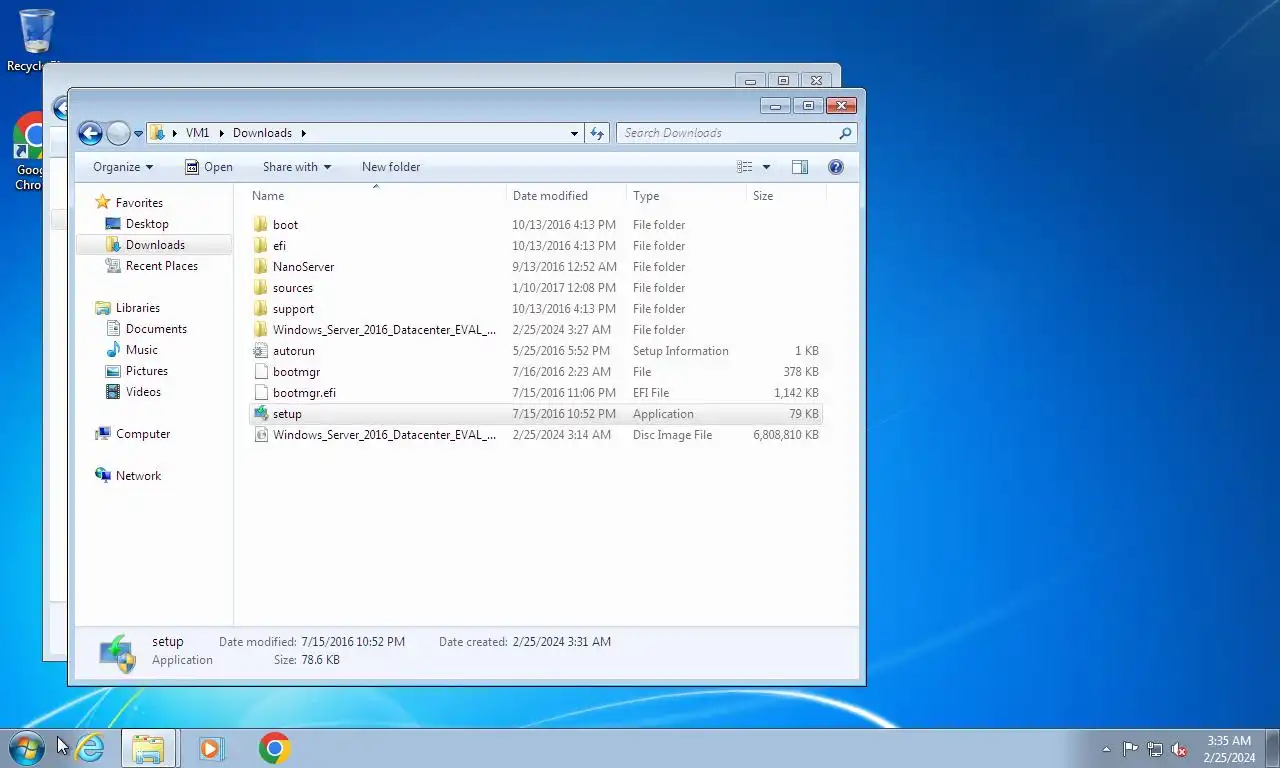
Task: Expand the address bar history dropdown
Action: (574, 133)
